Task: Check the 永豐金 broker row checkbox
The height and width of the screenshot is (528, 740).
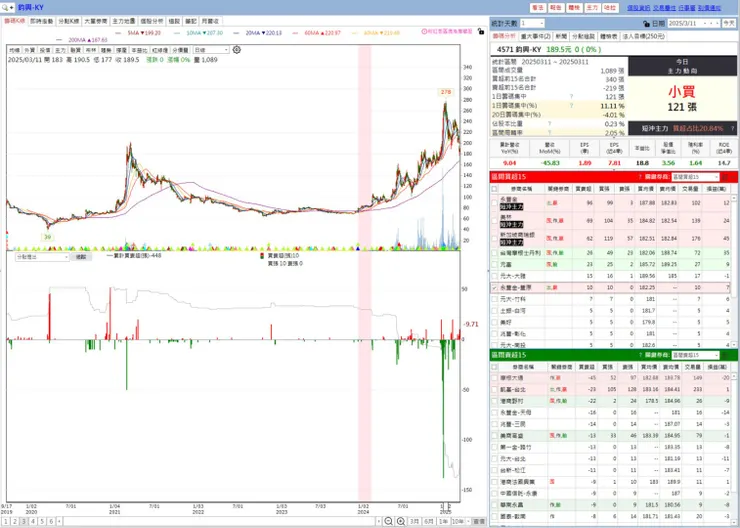Action: [x=494, y=203]
